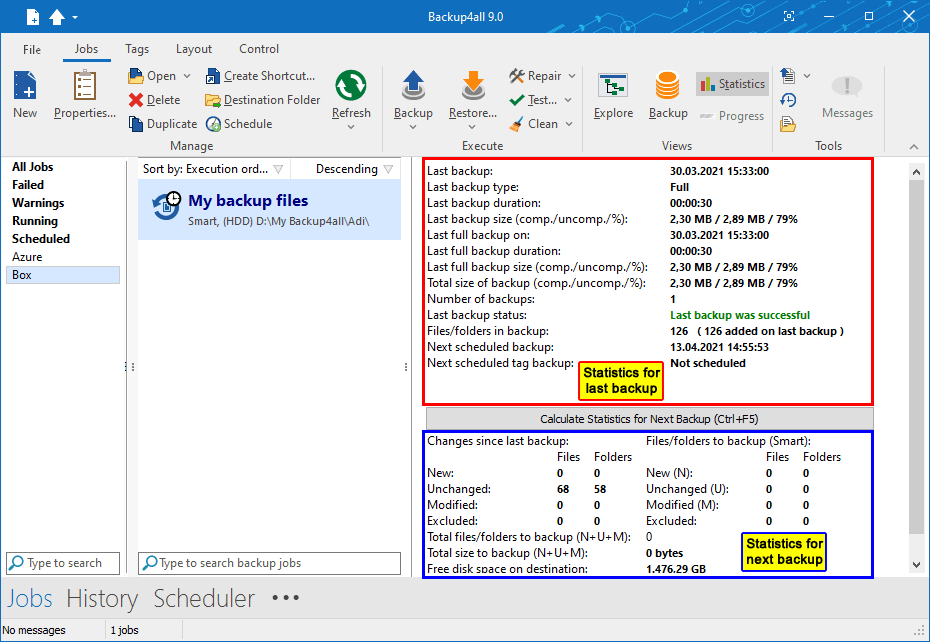Open the quick access toolbar dropdown arrow
This screenshot has height=642, width=930.
(75, 17)
